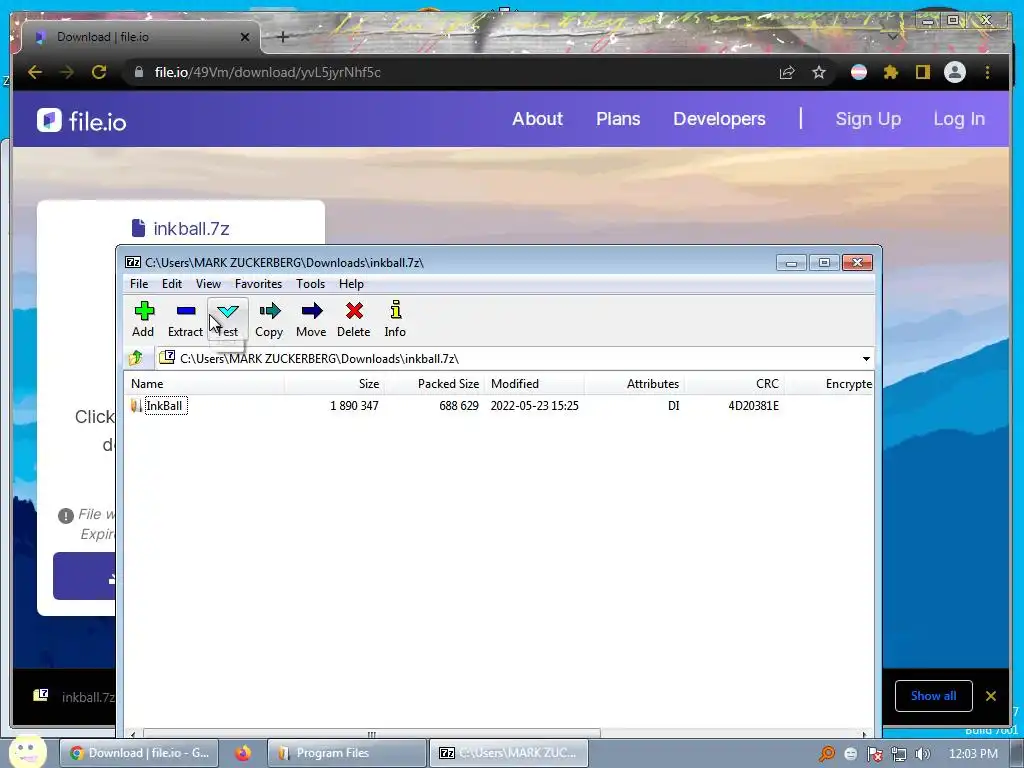1024x768 pixels.
Task: Sort list by CRC column
Action: pyautogui.click(x=734, y=384)
